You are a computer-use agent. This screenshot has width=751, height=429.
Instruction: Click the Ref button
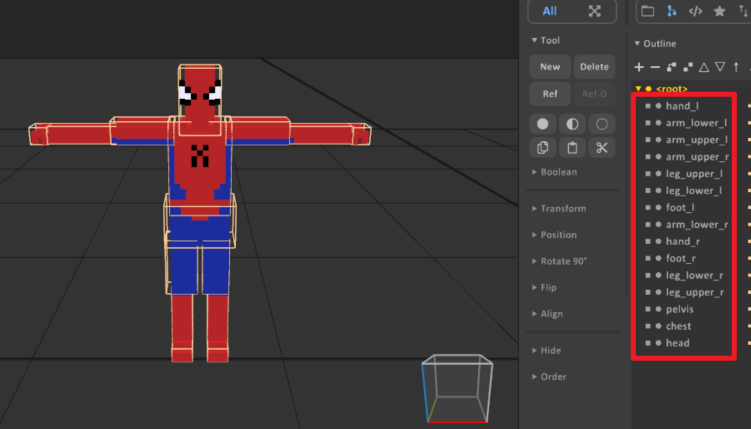click(550, 94)
